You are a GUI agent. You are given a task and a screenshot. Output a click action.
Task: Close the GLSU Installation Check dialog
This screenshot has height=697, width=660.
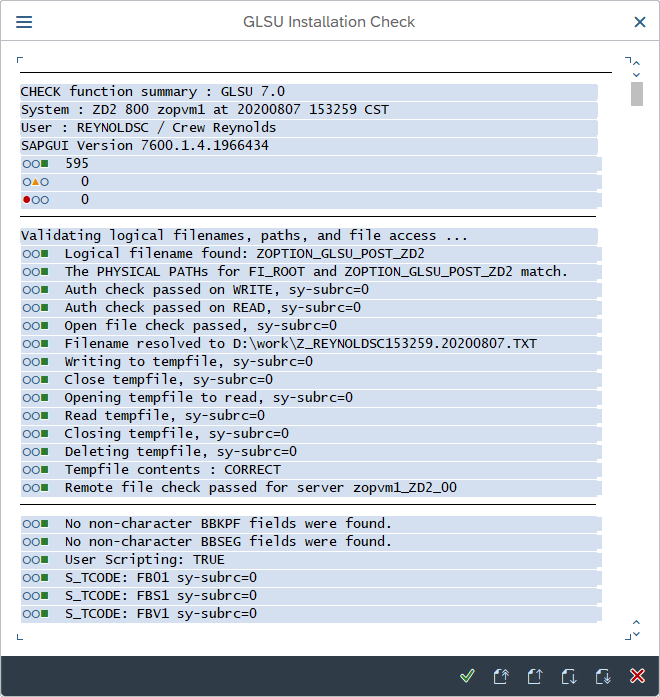tap(640, 22)
